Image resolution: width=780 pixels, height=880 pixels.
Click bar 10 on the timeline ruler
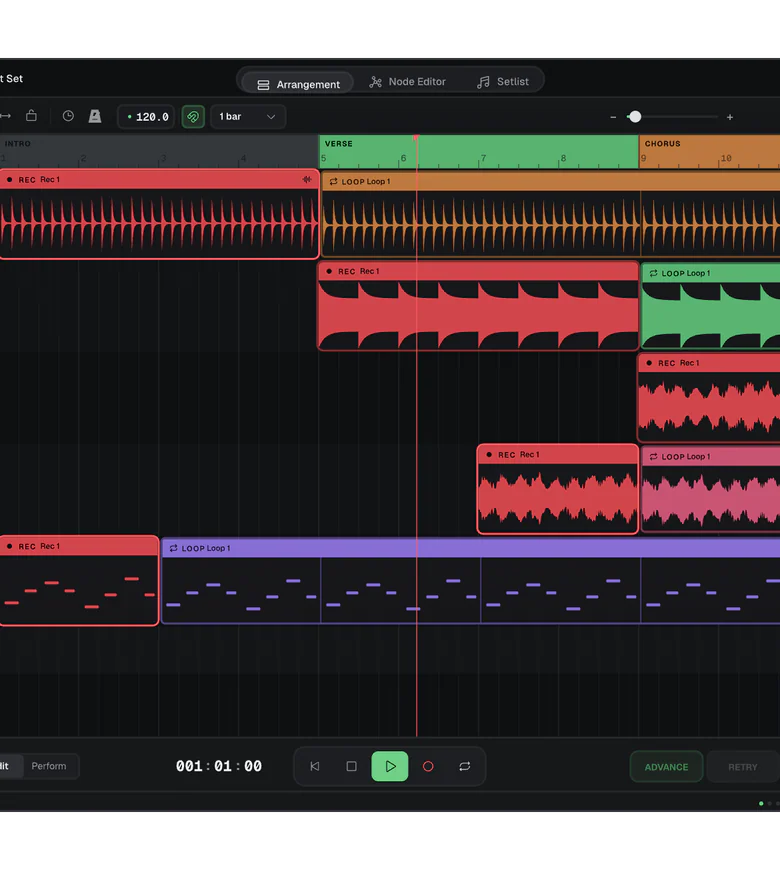coord(726,158)
